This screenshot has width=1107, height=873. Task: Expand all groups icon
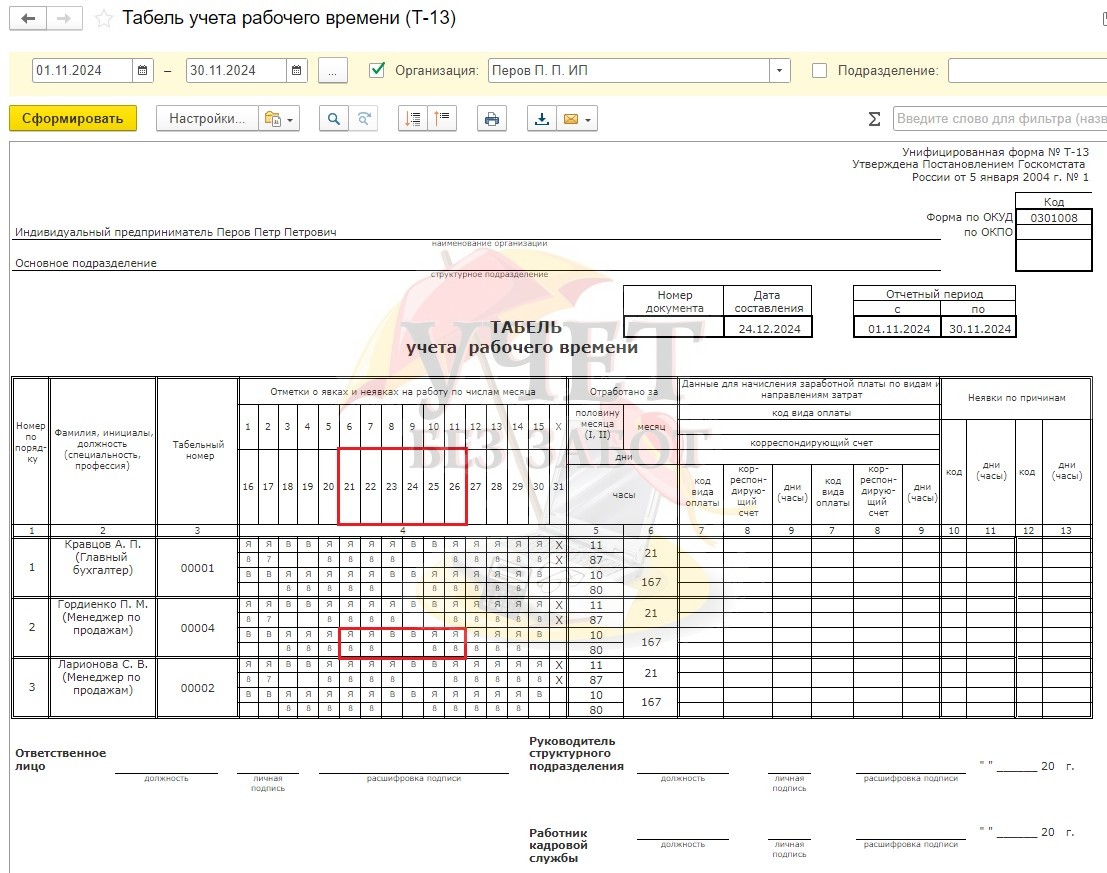[413, 119]
